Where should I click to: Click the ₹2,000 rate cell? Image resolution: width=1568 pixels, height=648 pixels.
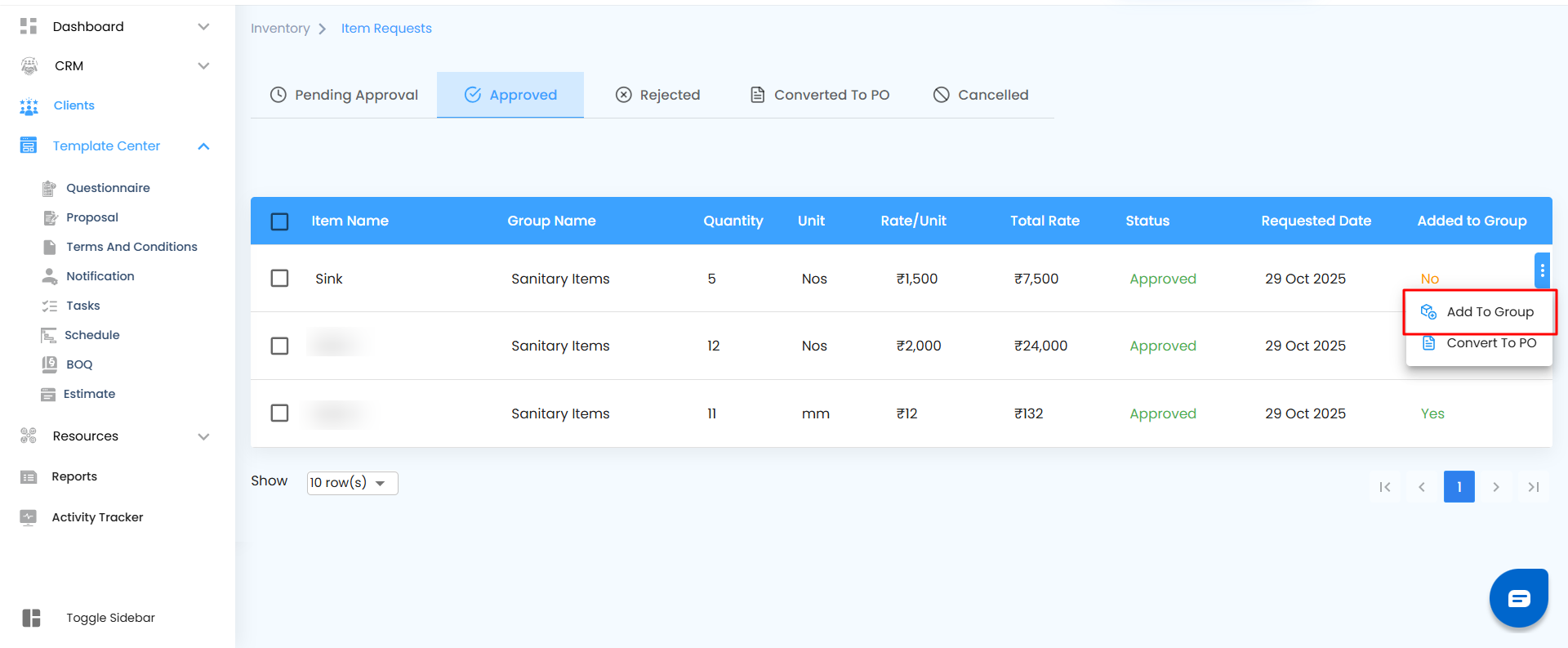click(919, 346)
